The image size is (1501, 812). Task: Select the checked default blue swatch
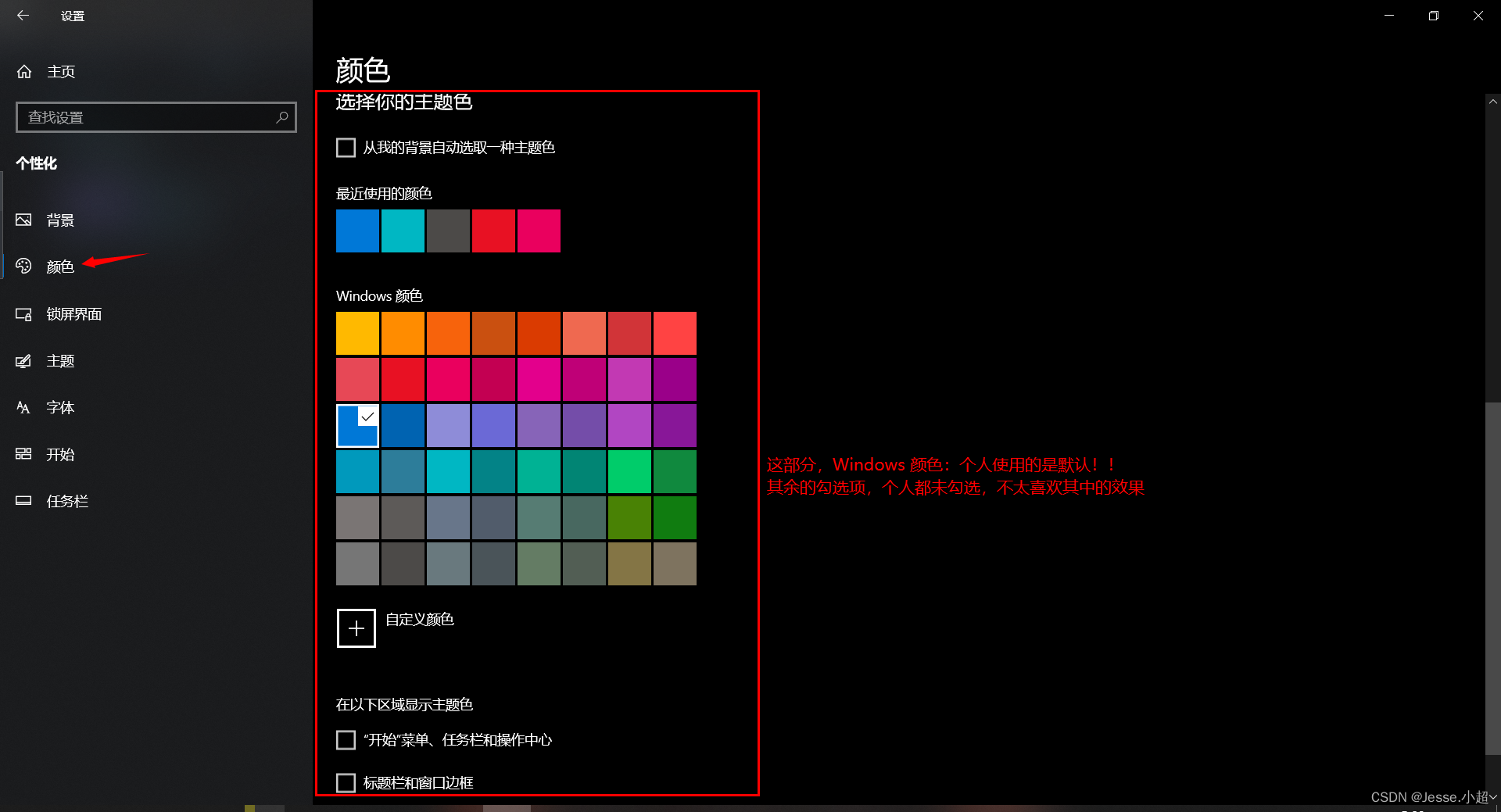tap(357, 426)
